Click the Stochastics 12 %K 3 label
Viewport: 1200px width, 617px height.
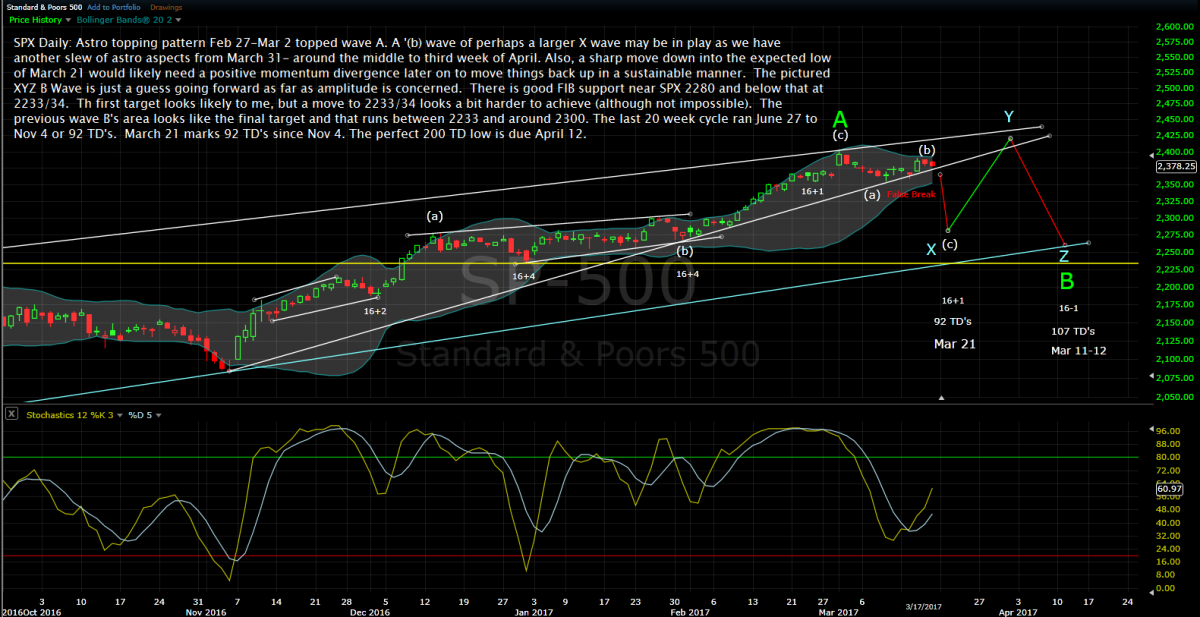(67, 414)
